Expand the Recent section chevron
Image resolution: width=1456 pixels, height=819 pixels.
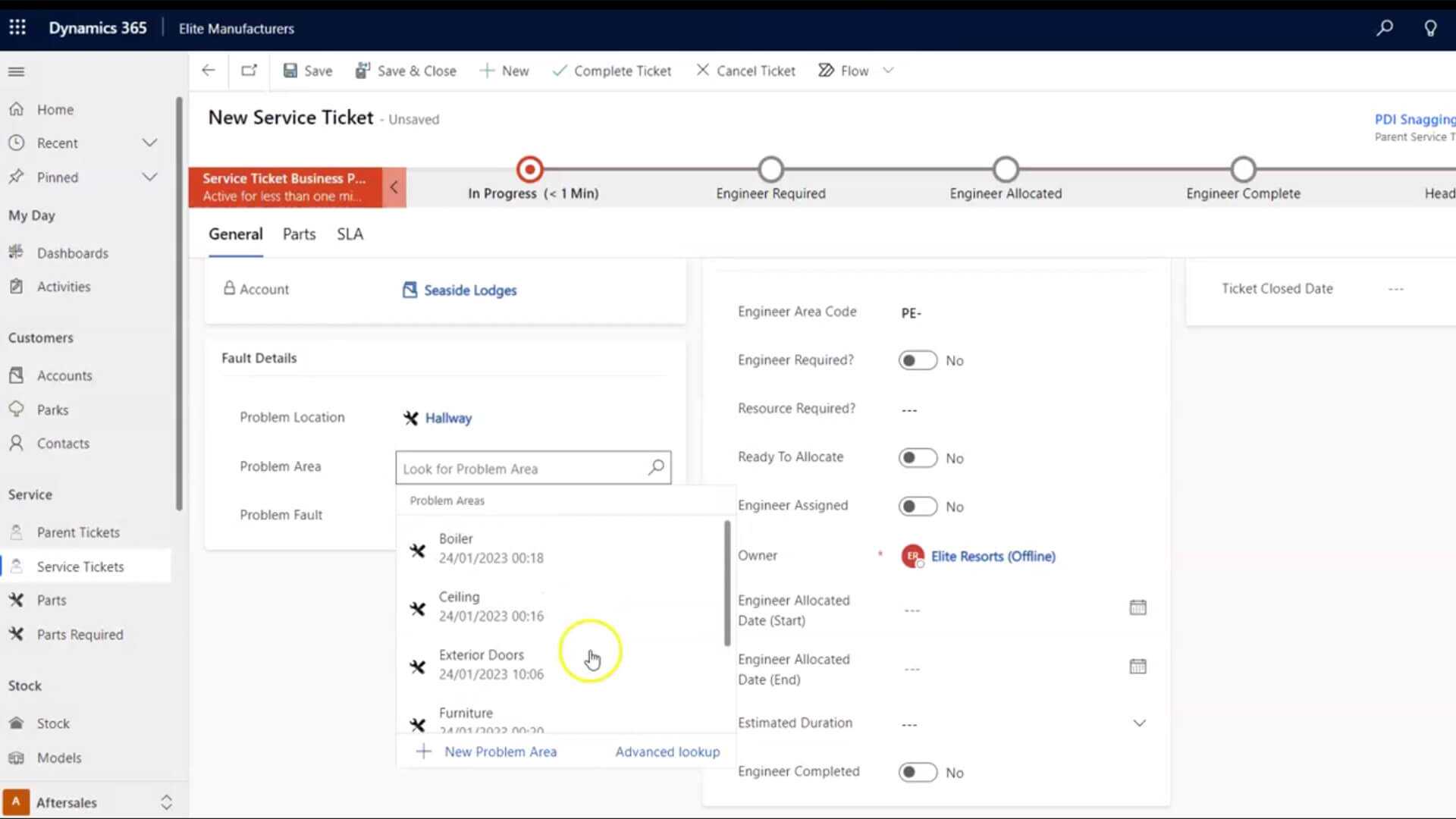[149, 143]
